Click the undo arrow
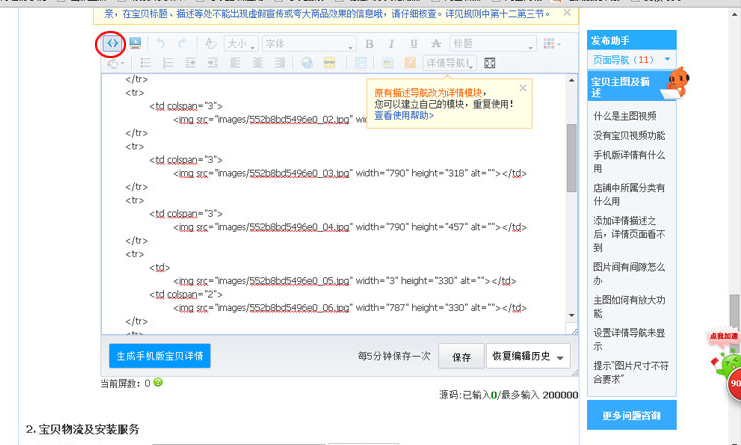Screen dimensions: 741x445 [x=161, y=43]
